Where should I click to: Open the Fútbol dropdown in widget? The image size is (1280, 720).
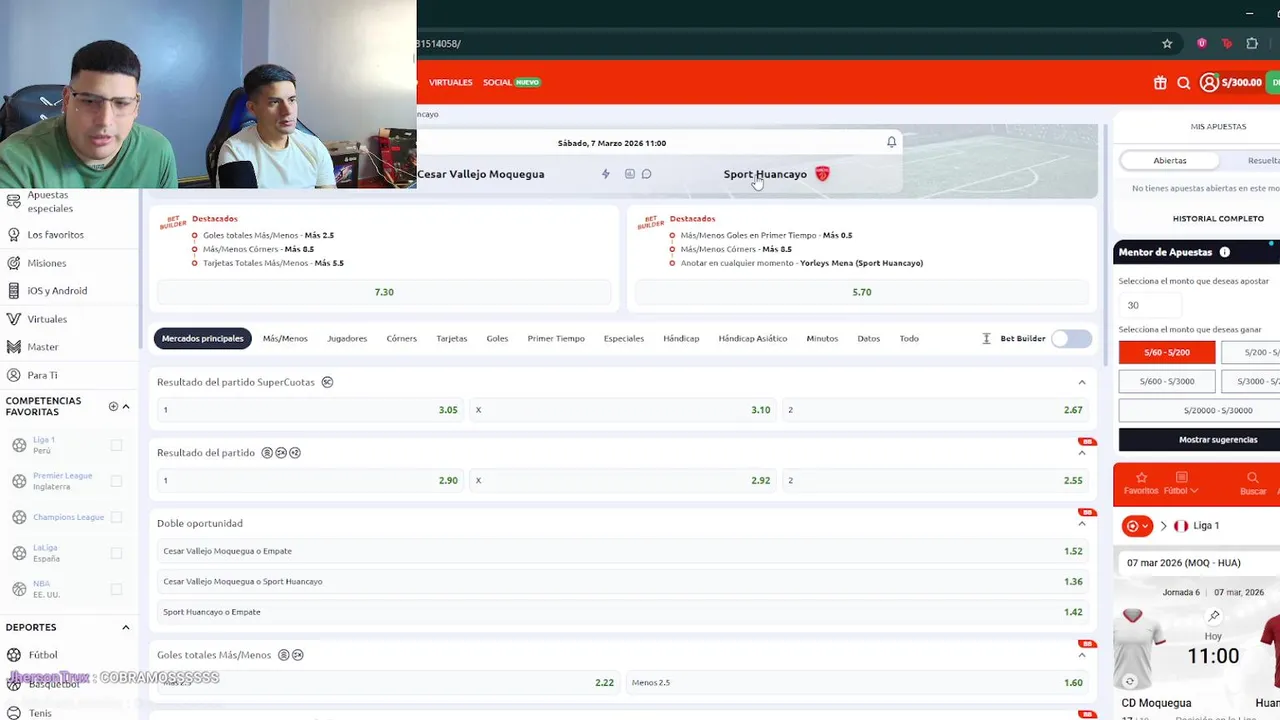pos(1181,482)
